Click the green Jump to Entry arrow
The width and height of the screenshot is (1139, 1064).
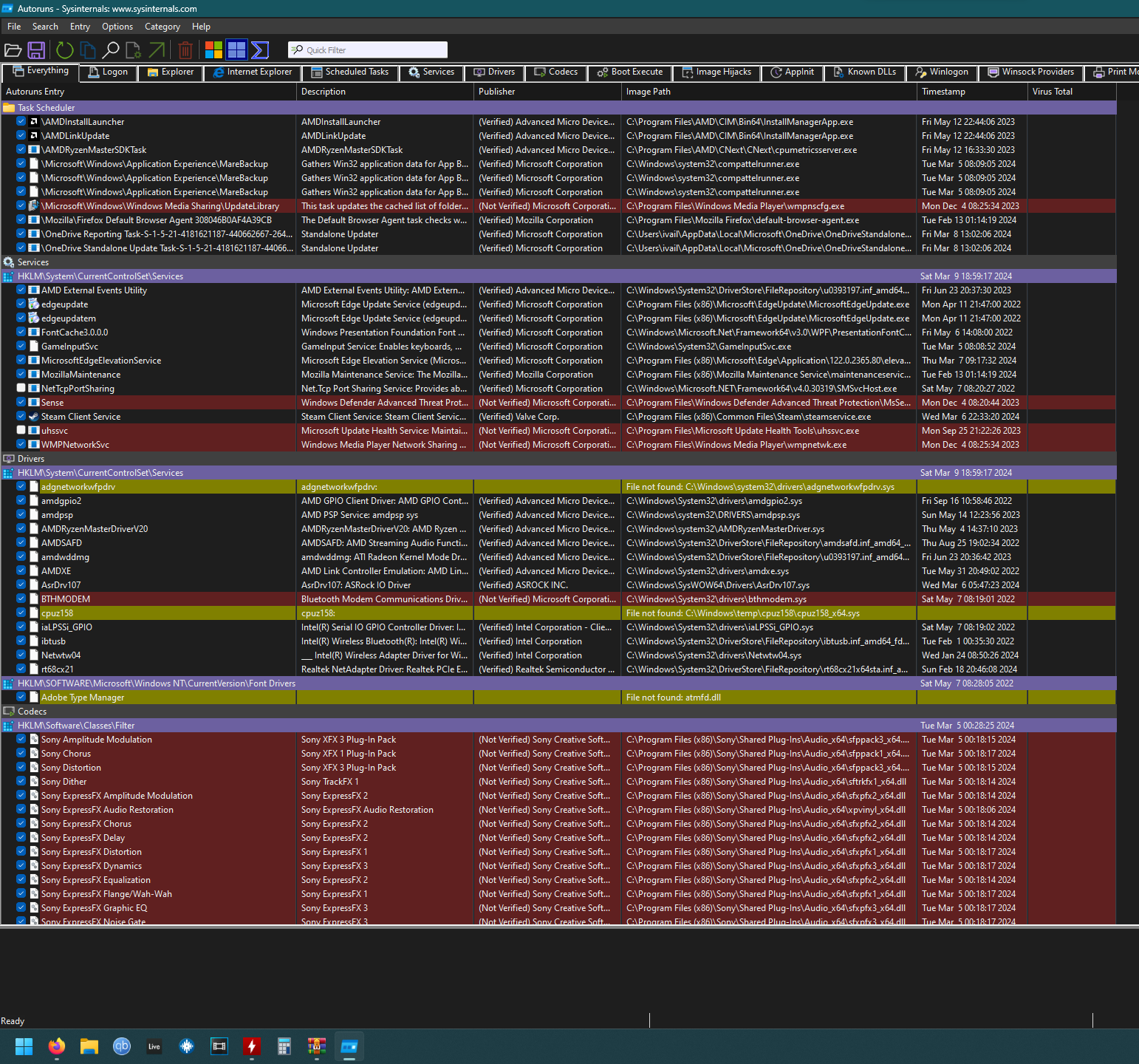(157, 50)
